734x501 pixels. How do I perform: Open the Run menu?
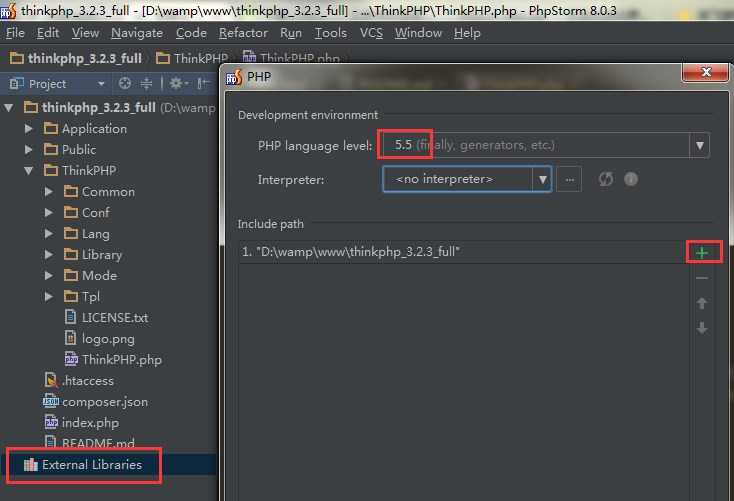[291, 33]
